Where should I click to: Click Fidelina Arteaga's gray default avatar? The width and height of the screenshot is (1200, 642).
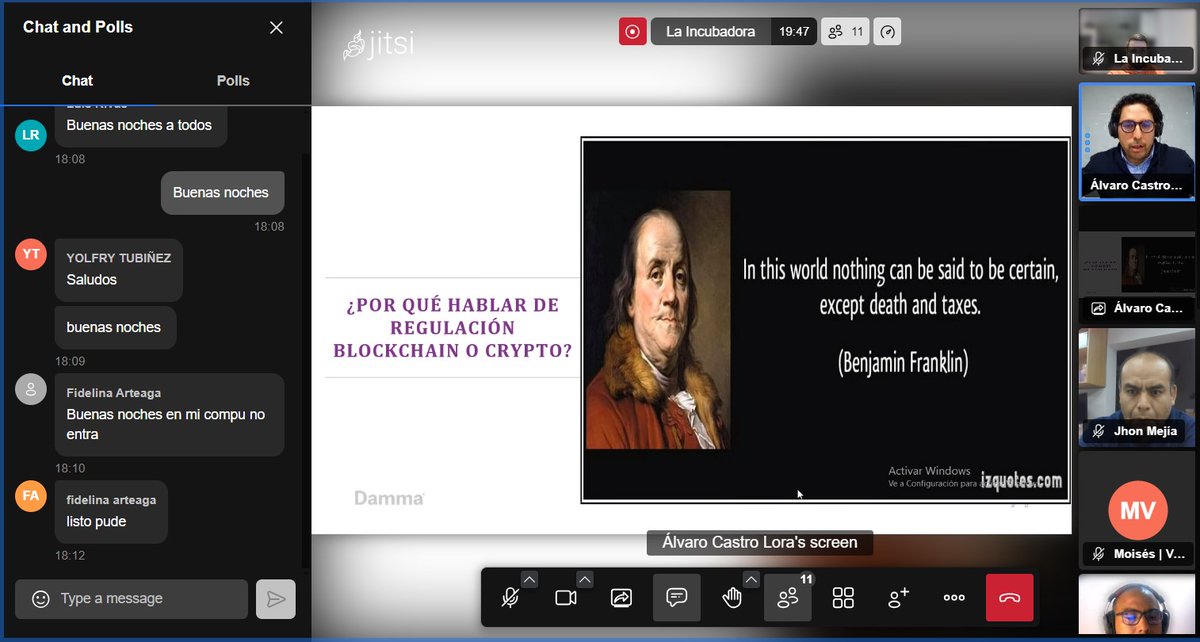pyautogui.click(x=31, y=389)
